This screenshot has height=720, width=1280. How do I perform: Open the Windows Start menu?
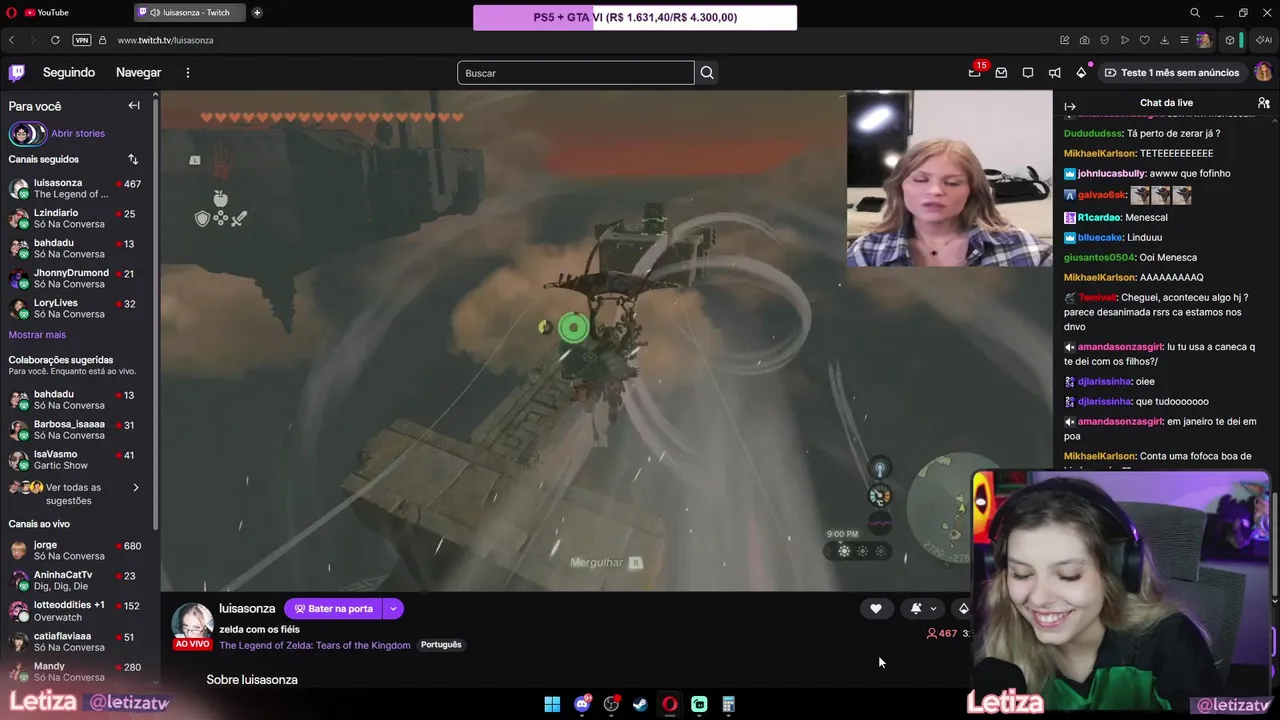pyautogui.click(x=552, y=704)
